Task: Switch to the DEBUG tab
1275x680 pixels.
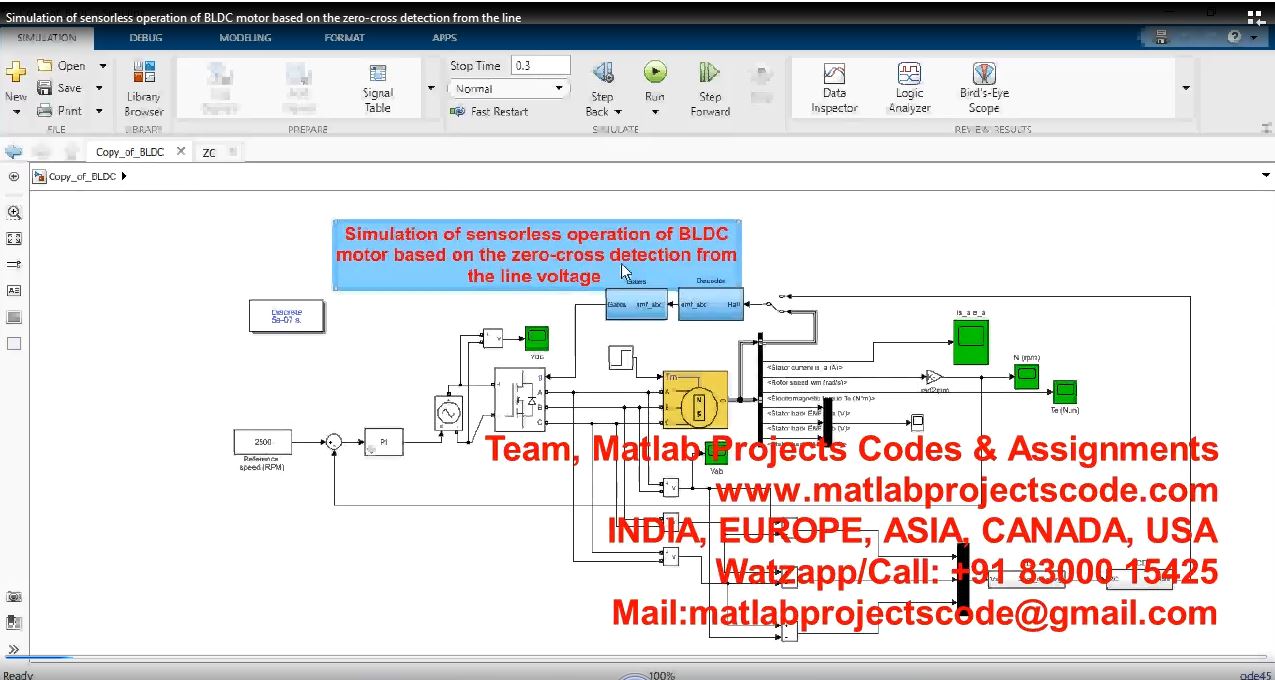Action: tap(147, 38)
